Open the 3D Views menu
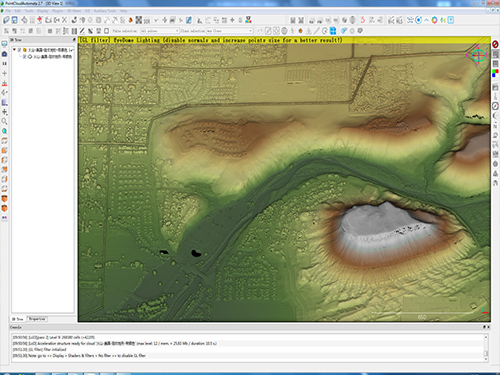 tap(74, 11)
